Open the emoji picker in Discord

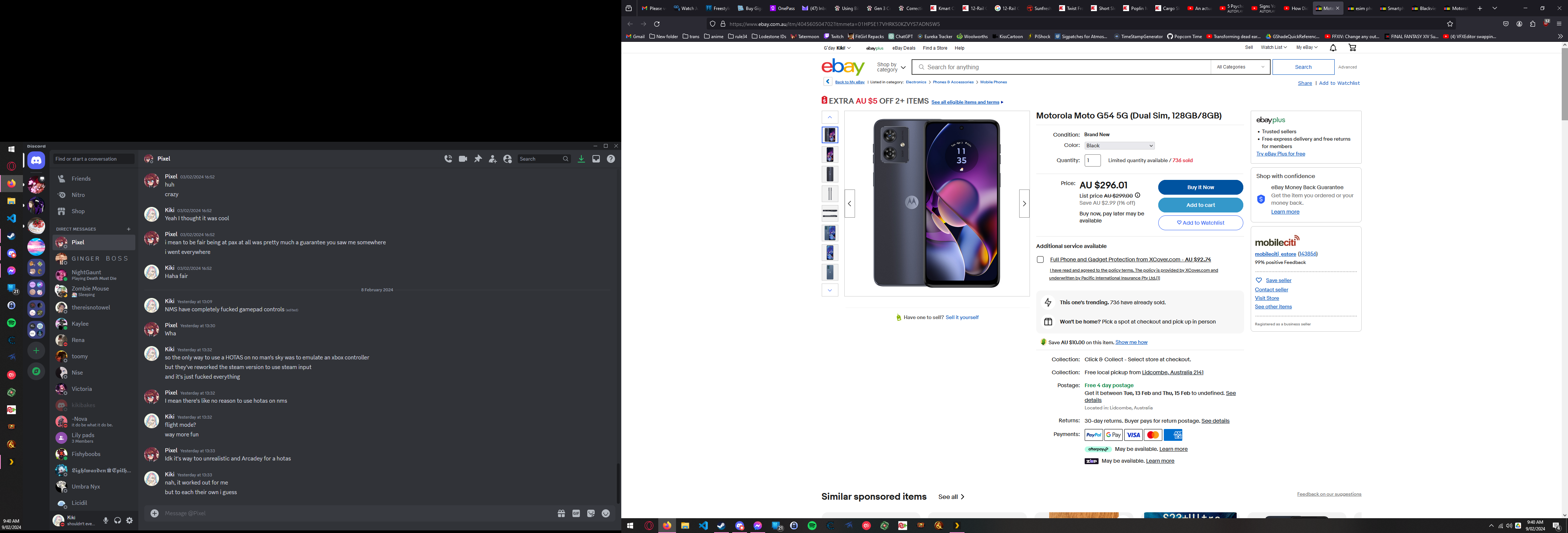[606, 513]
